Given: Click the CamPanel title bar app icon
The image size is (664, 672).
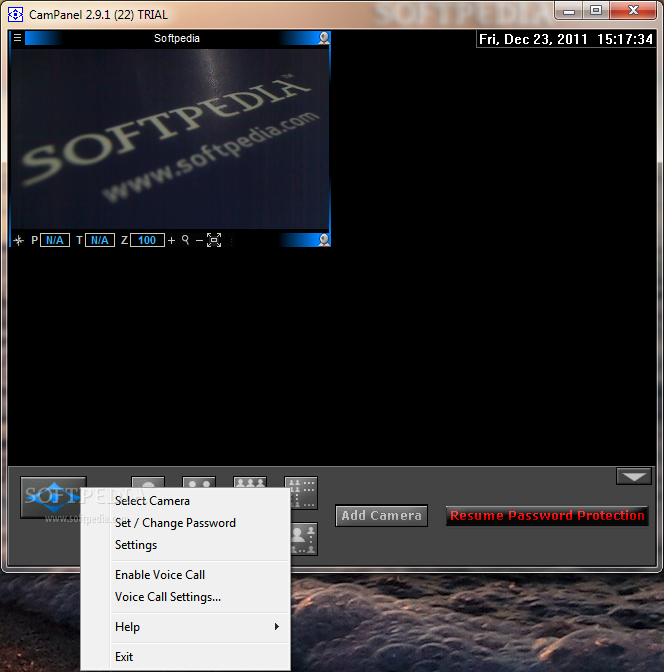Looking at the screenshot, I should 15,15.
